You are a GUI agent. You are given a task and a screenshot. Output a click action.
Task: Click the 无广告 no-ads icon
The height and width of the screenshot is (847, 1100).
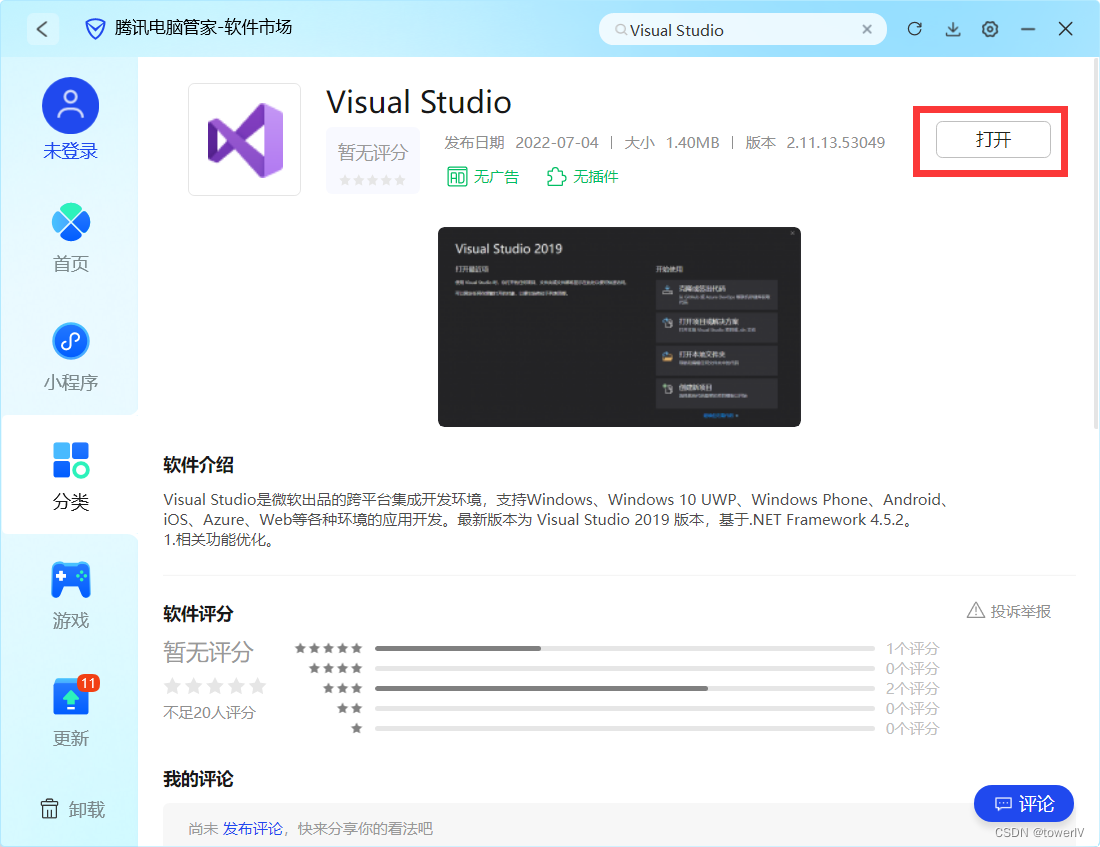(x=457, y=176)
